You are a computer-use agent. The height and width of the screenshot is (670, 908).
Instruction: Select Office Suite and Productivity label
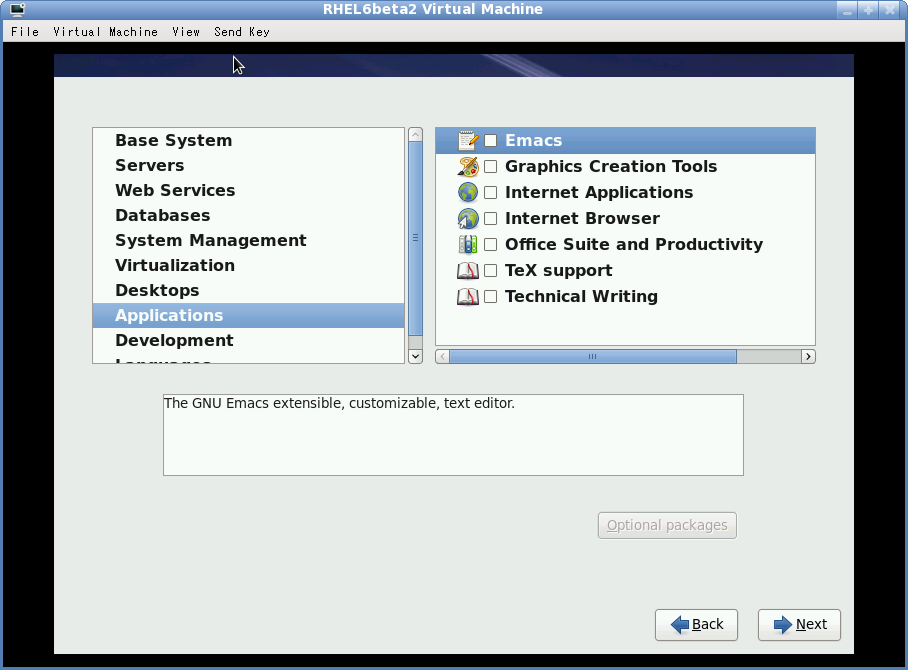[634, 244]
